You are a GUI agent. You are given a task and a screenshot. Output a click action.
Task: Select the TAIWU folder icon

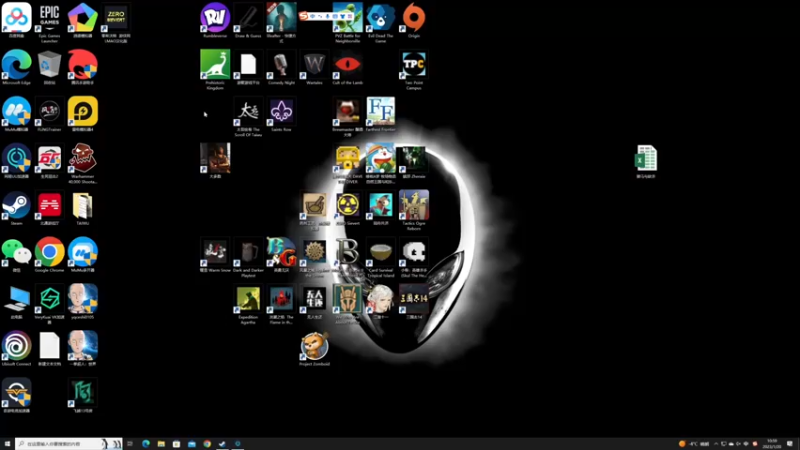point(83,205)
